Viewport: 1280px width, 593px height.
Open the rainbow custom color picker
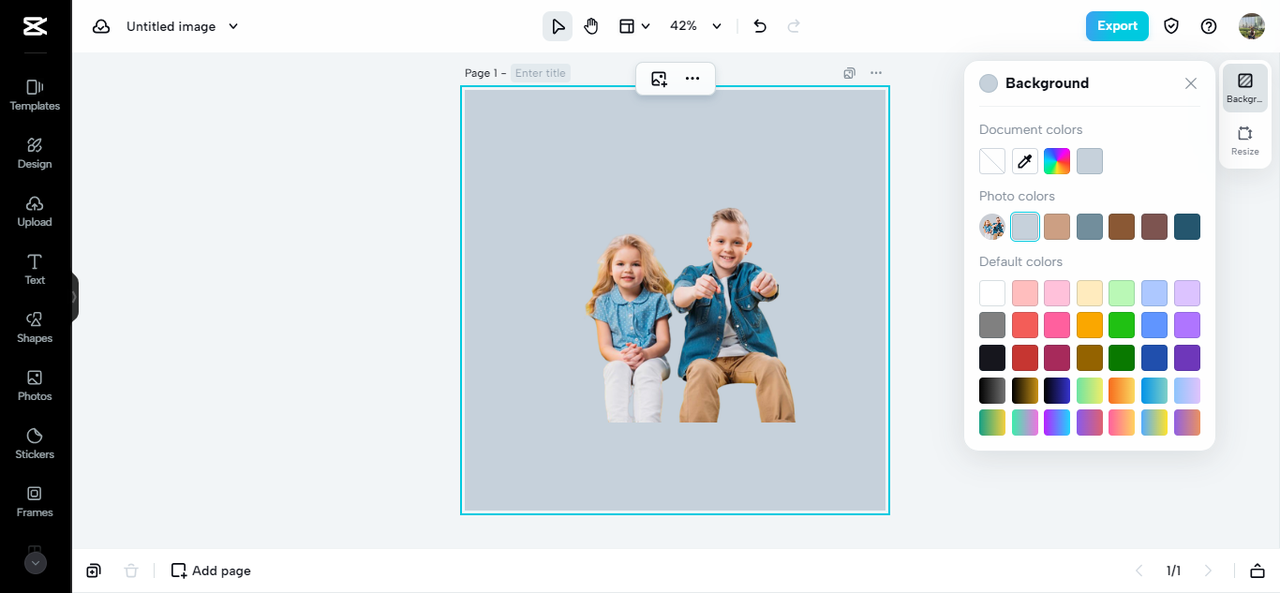(1057, 161)
